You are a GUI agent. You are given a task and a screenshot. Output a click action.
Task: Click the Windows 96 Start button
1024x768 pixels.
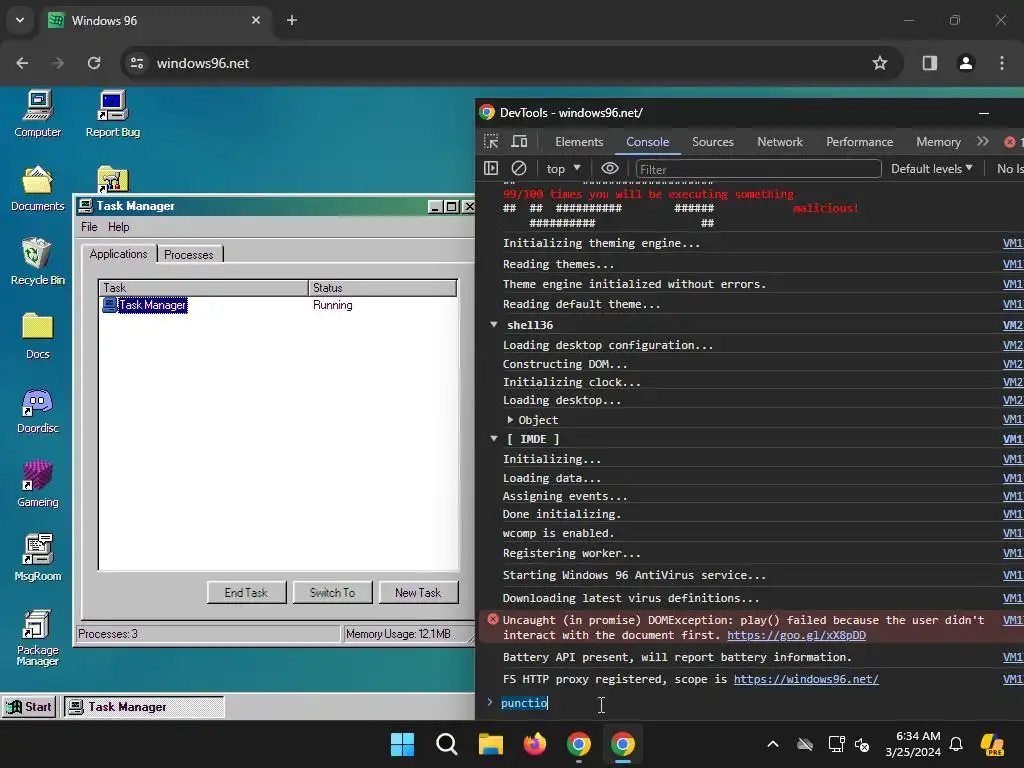pos(29,707)
